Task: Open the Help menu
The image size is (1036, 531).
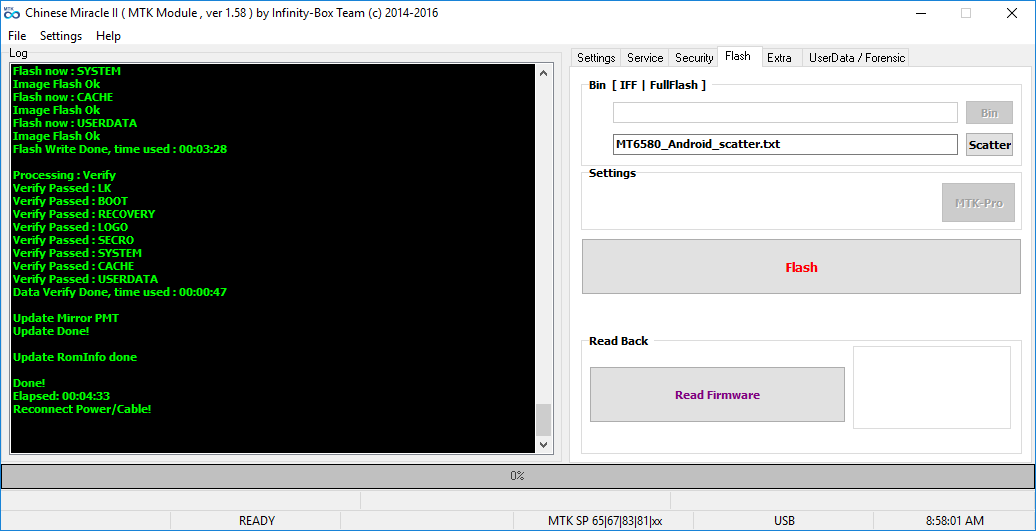Action: point(108,36)
